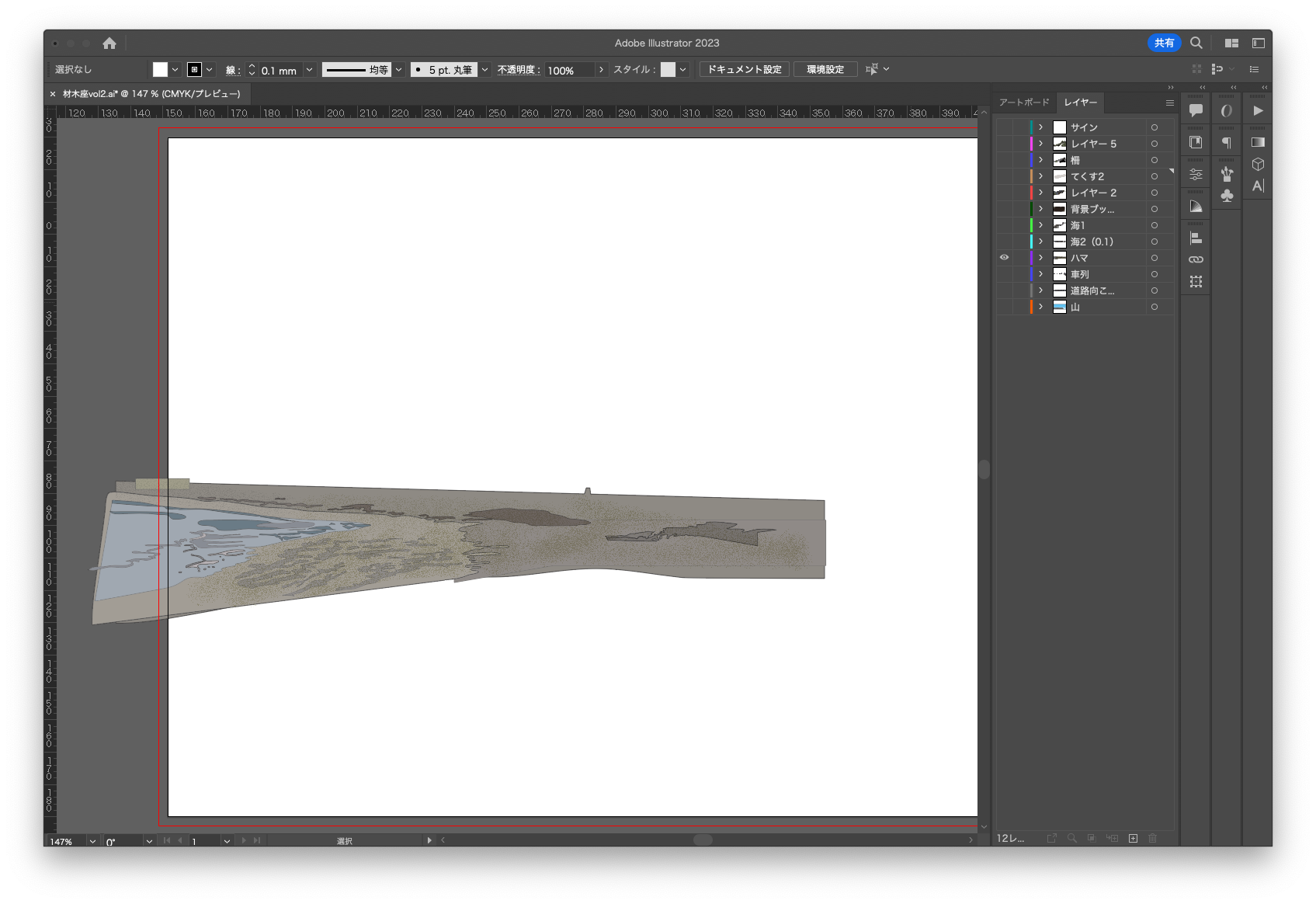Open the Align panel icon
Image resolution: width=1316 pixels, height=904 pixels.
(1196, 238)
